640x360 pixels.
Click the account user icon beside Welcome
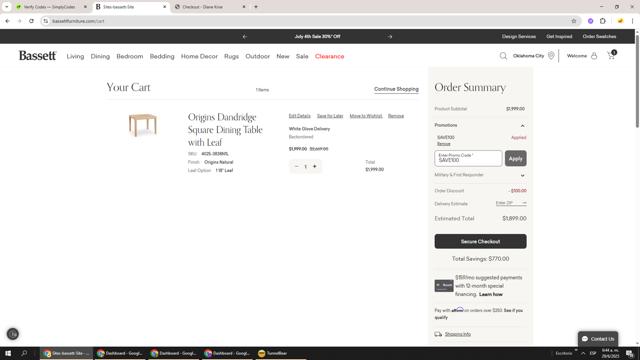[594, 56]
